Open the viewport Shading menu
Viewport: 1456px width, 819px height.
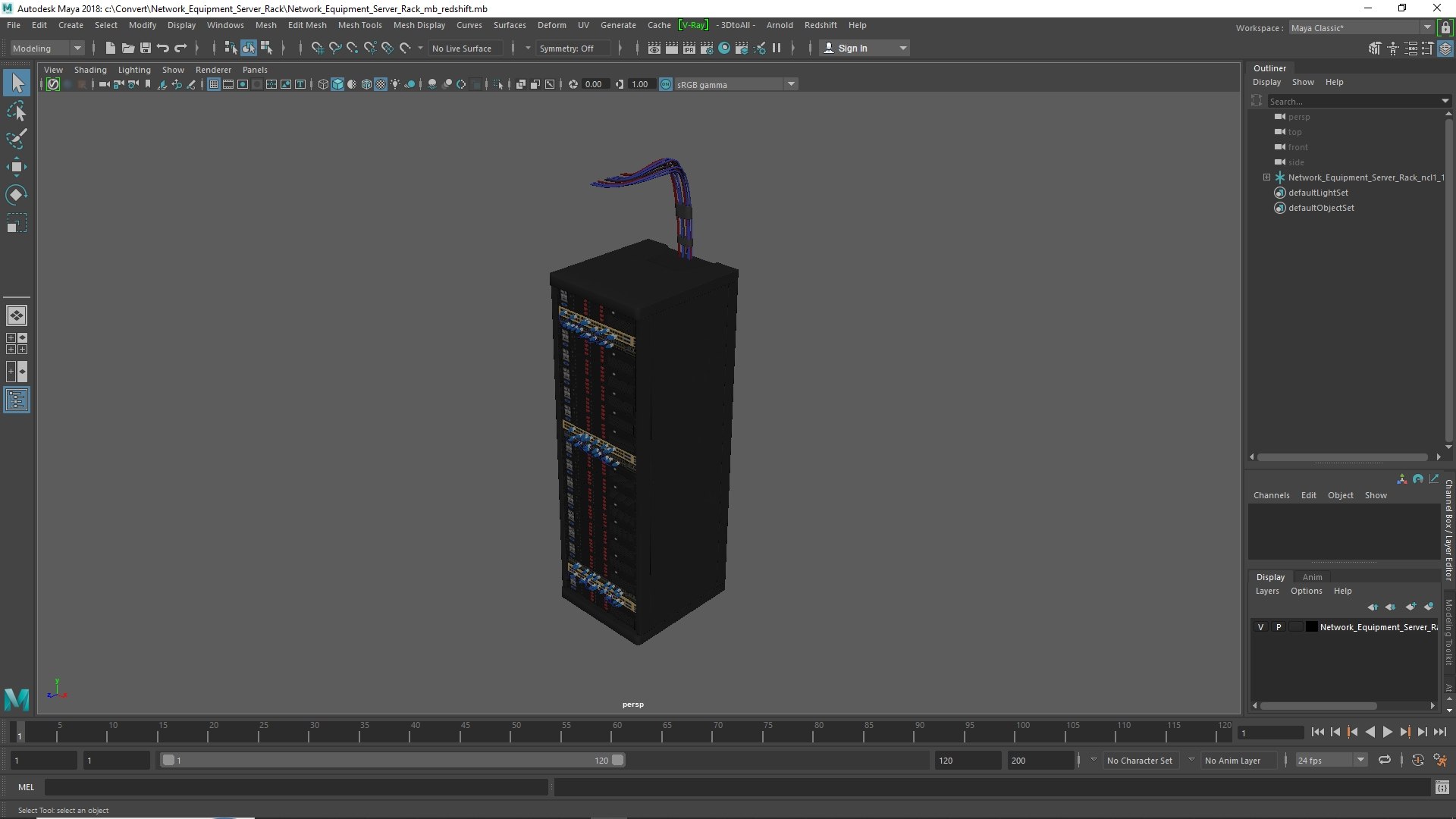click(90, 70)
